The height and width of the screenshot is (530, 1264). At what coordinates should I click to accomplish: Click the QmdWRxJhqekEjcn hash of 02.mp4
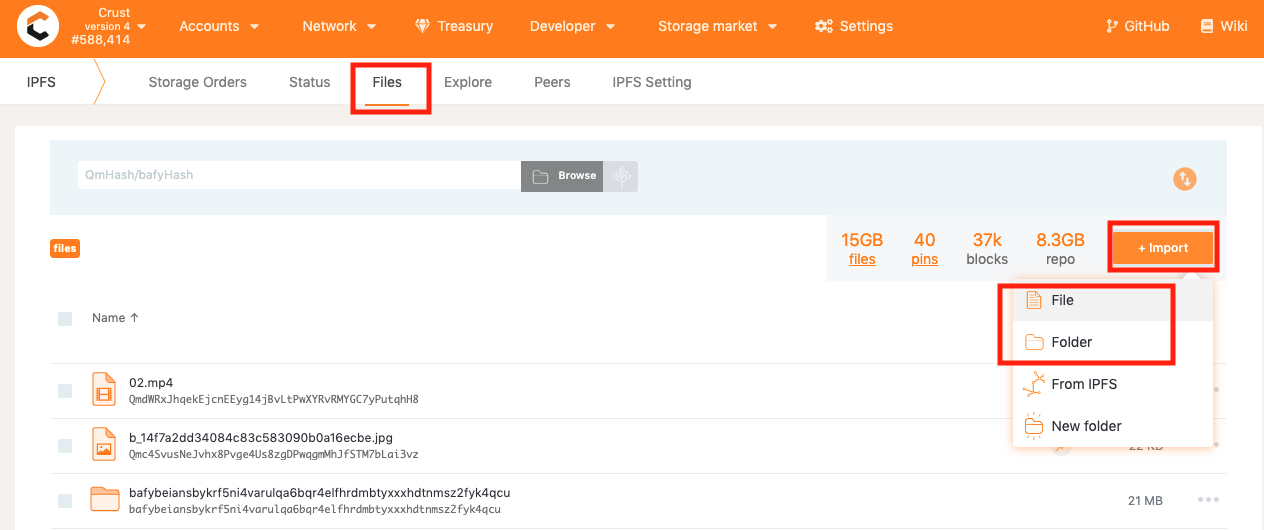point(273,399)
